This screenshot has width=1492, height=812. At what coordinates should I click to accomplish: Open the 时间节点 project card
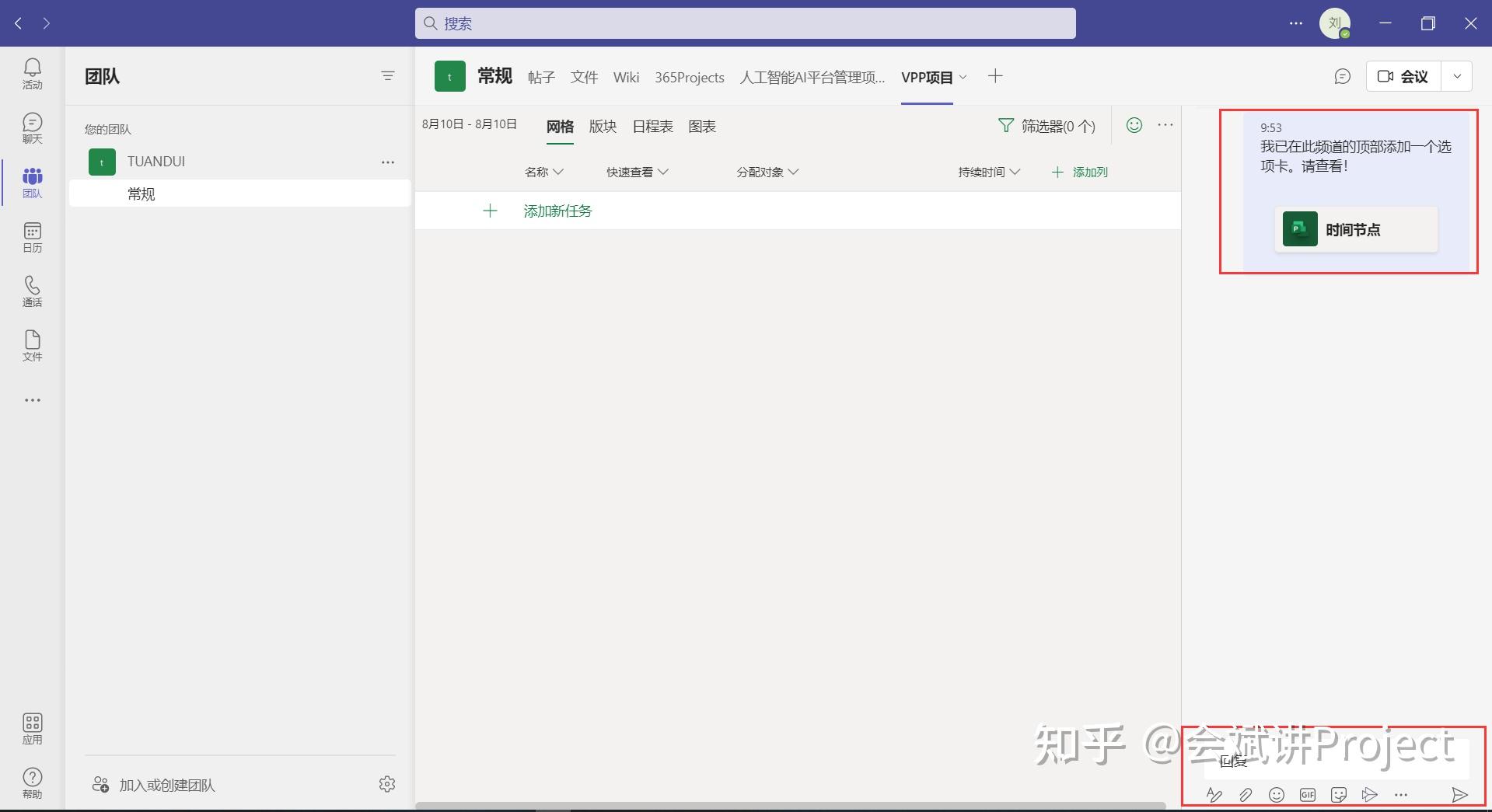1356,229
